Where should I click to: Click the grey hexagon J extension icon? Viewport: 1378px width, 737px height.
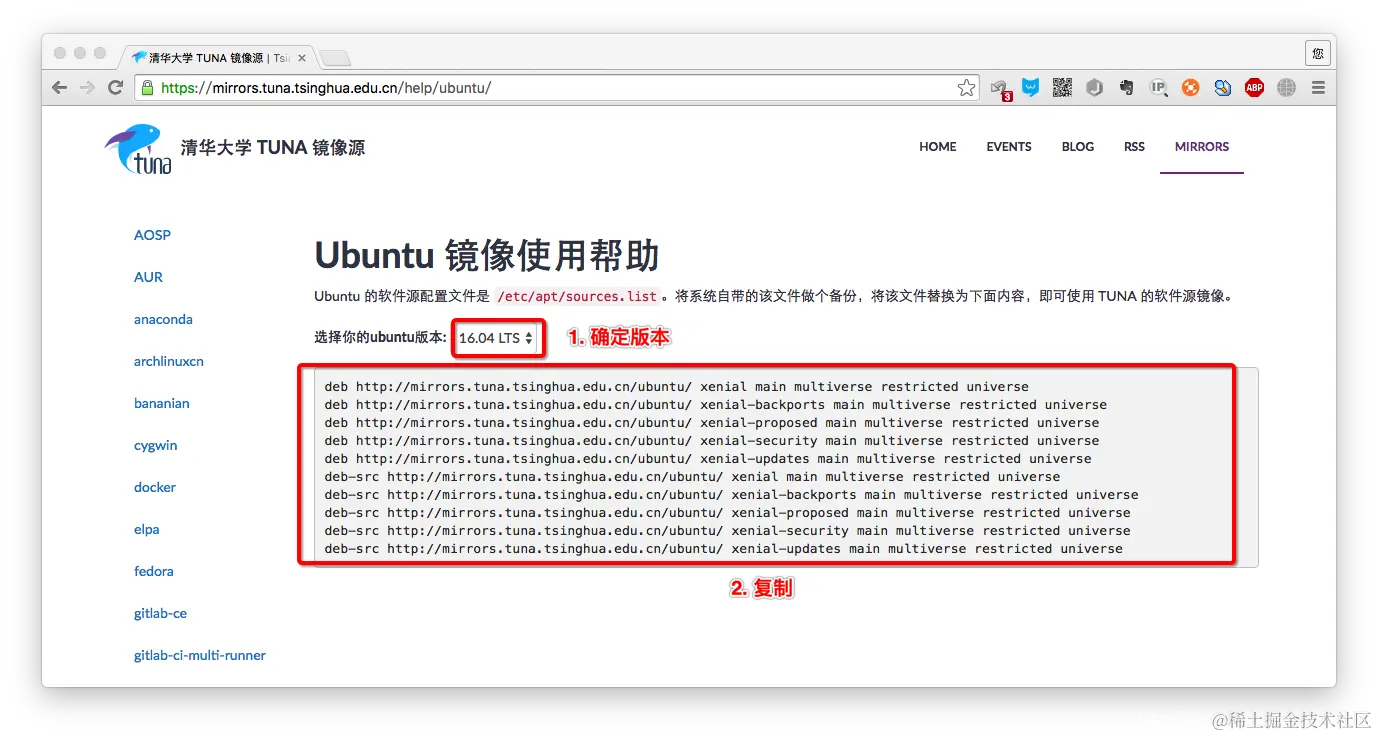coord(1095,88)
